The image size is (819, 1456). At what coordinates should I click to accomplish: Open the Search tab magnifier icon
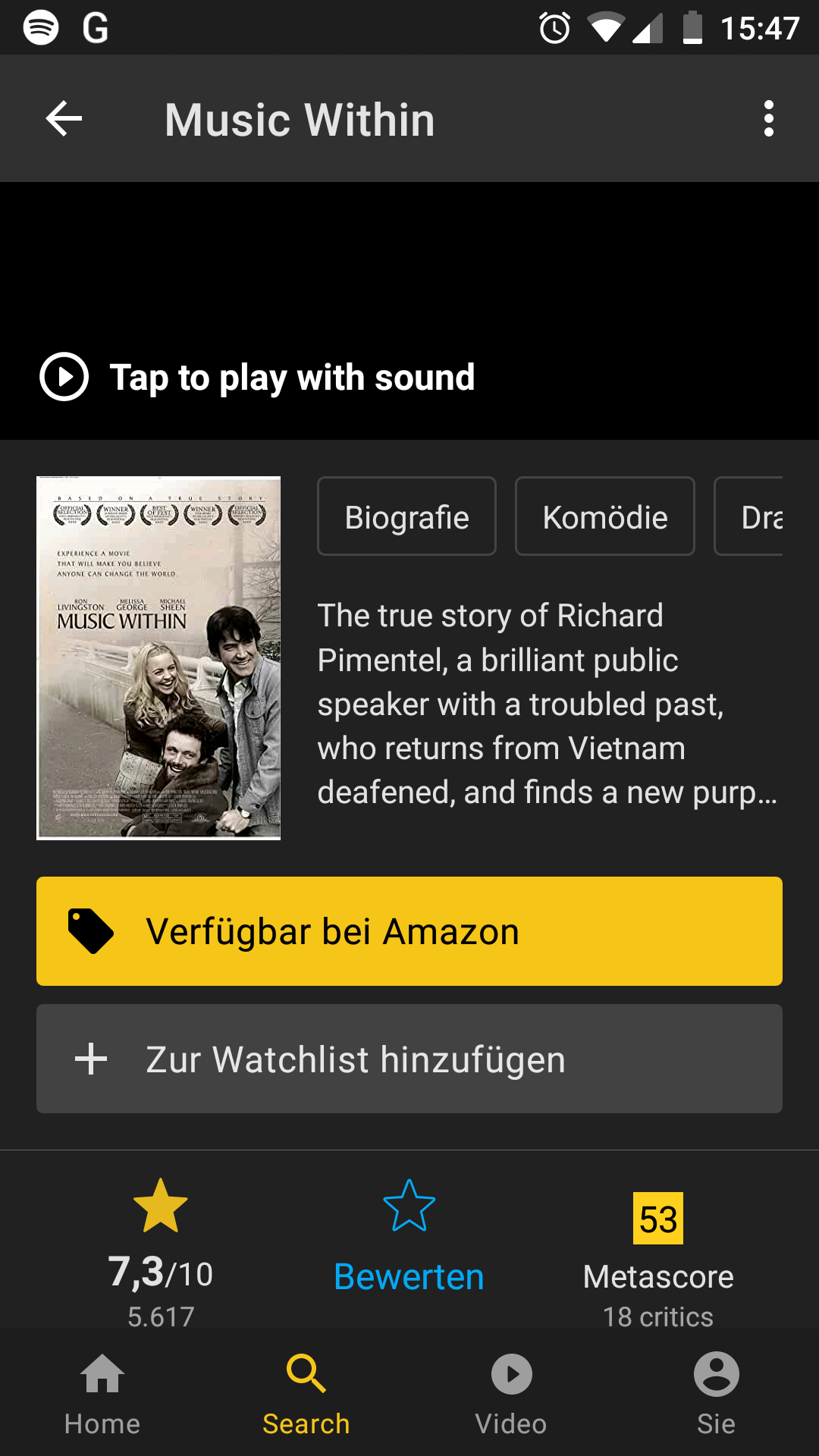(306, 1373)
